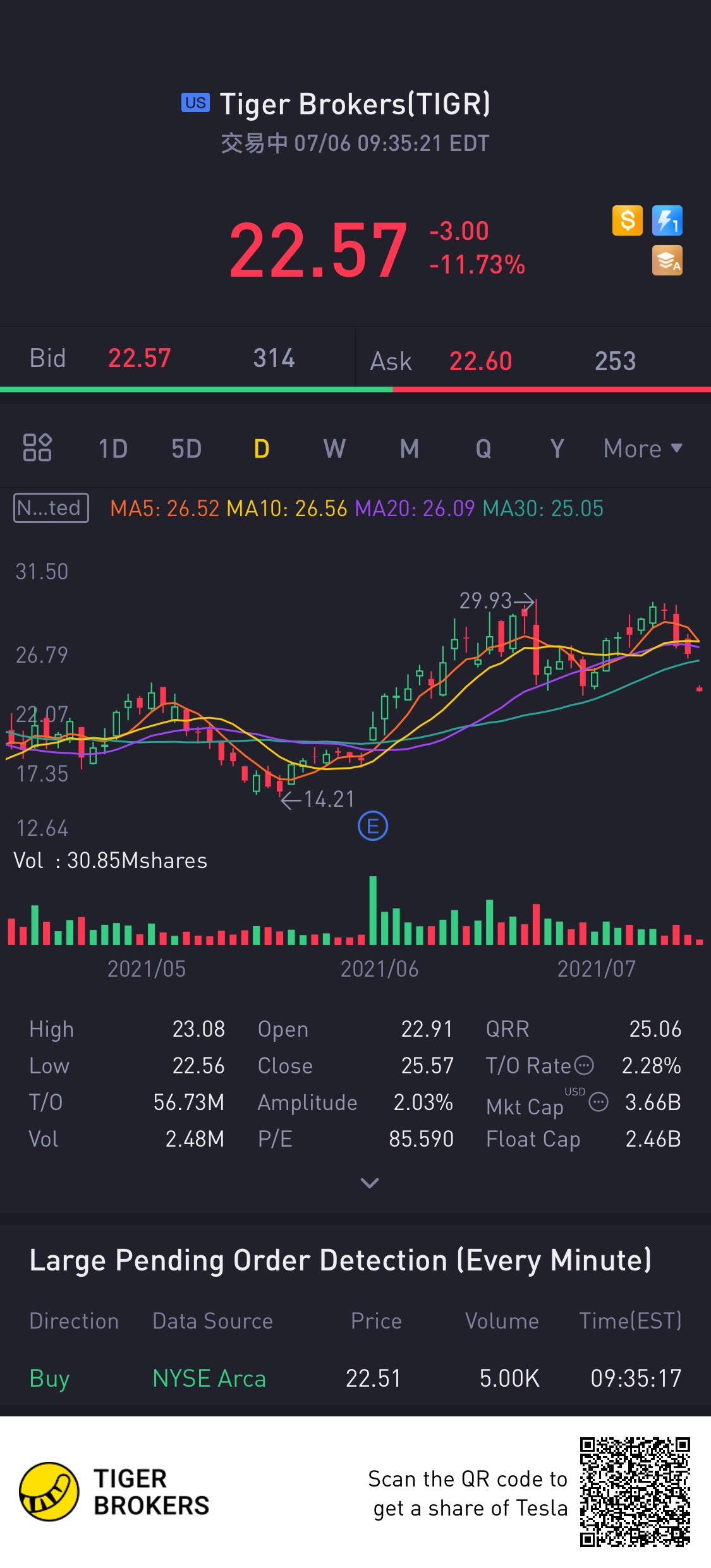Tap the Tiger Brokers(TIGR) title

point(355,104)
